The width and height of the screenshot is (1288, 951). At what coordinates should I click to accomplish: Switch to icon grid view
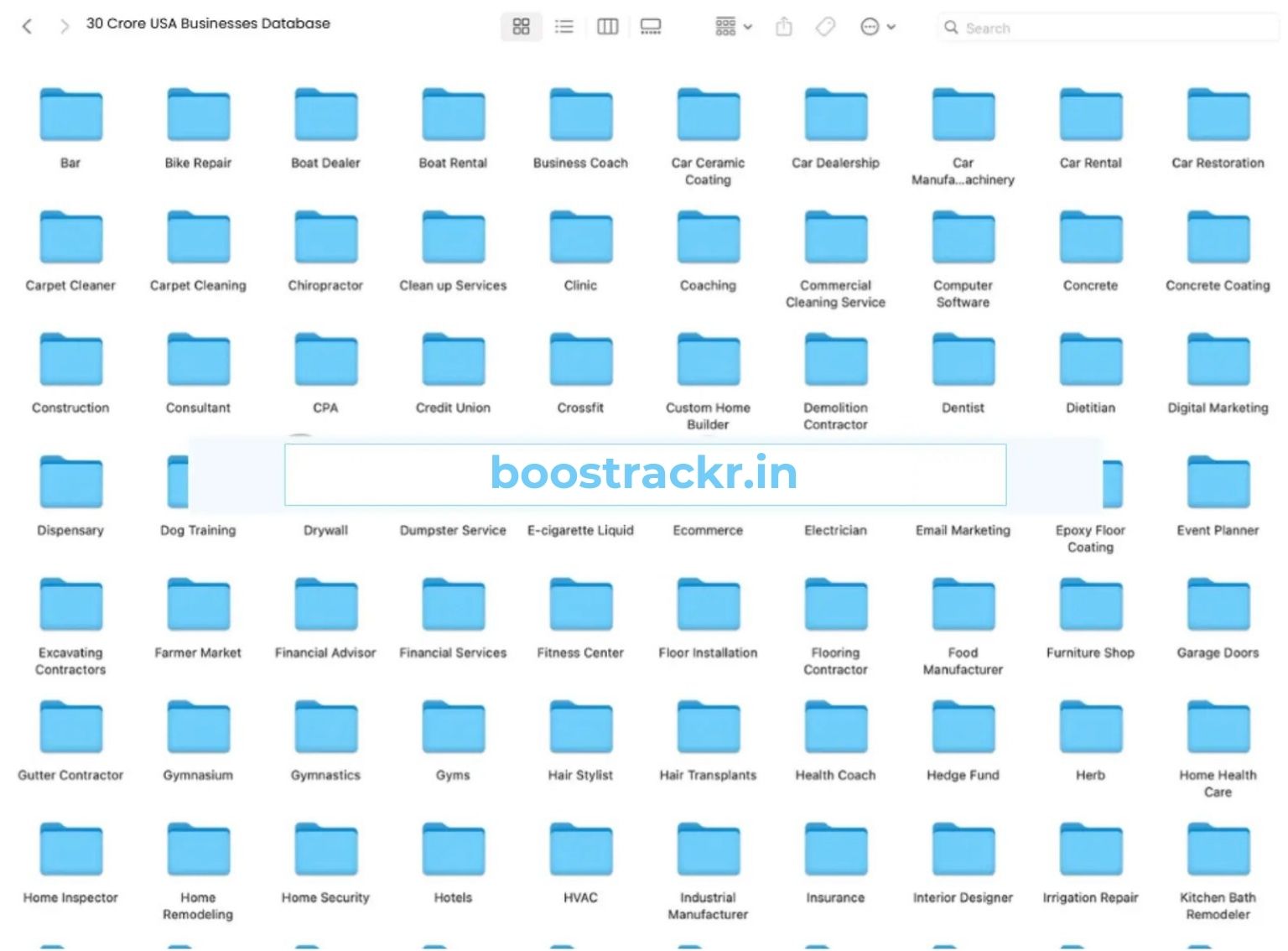521,27
